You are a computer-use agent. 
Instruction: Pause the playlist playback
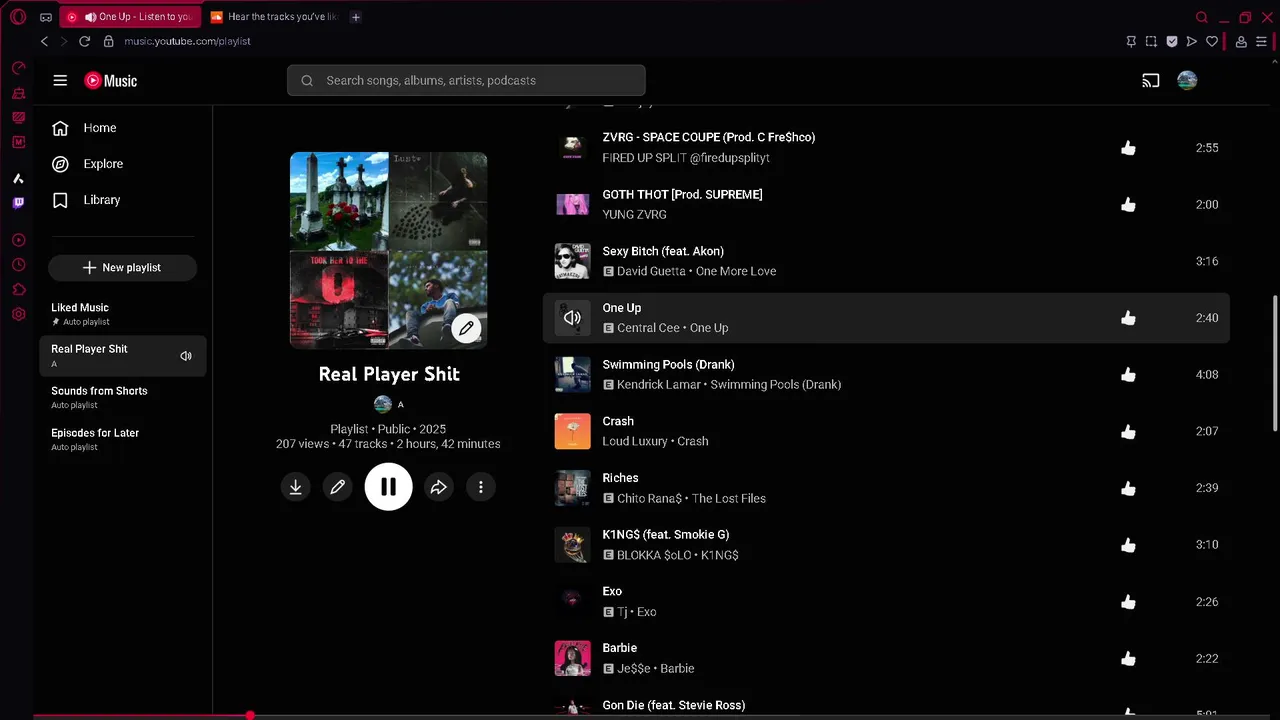[x=388, y=487]
